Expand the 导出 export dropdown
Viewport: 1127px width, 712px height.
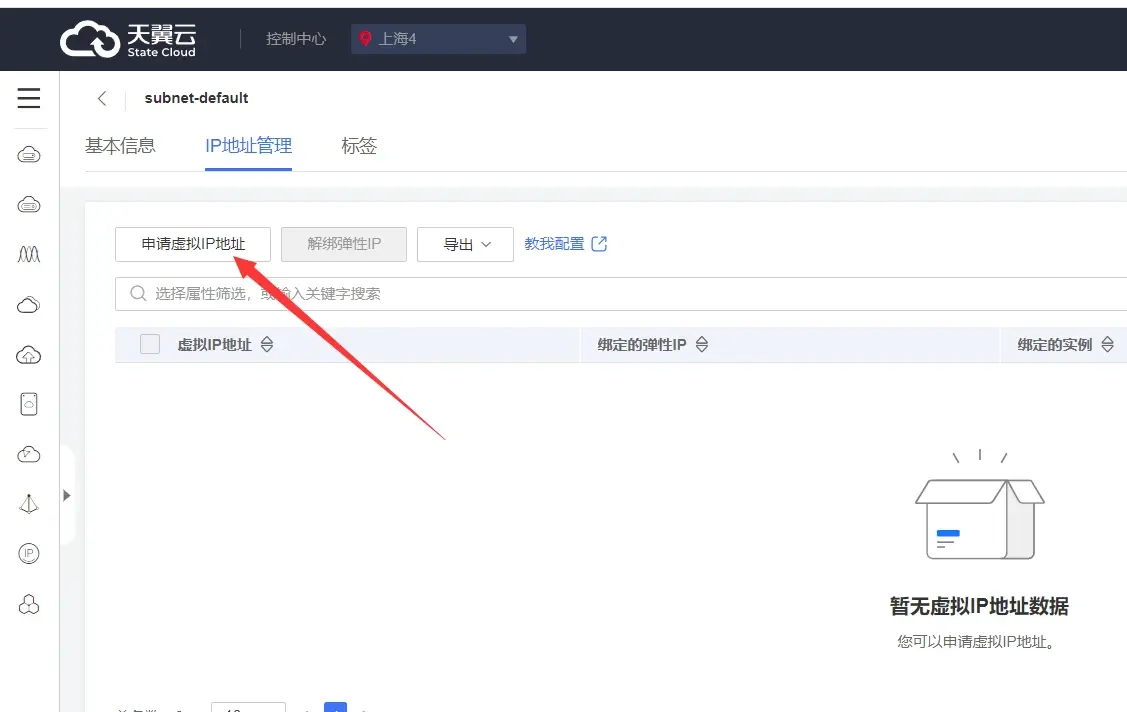465,244
